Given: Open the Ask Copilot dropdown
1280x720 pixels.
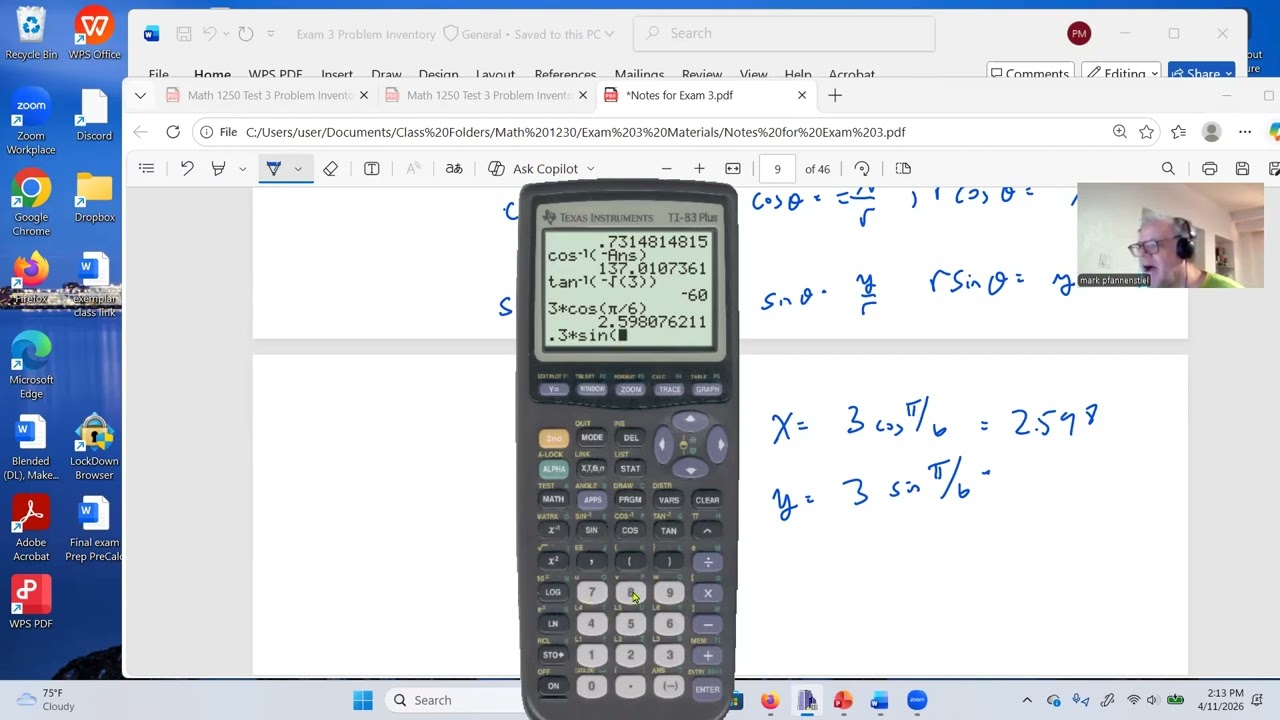Looking at the screenshot, I should click(591, 169).
